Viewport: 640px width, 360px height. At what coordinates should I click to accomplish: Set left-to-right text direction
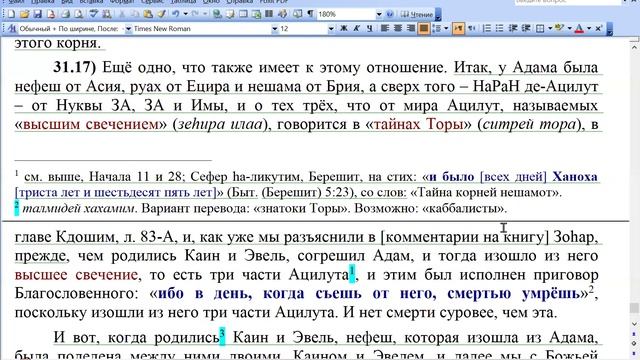458,28
